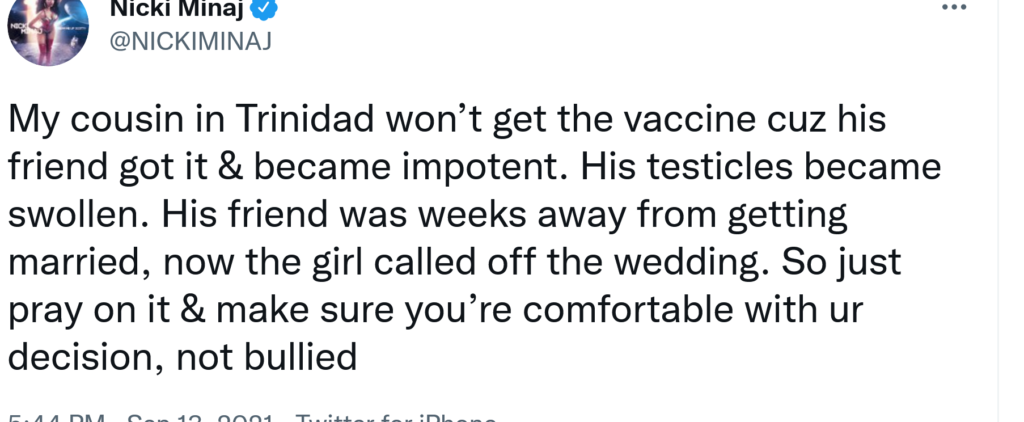Click the tweet timestamp at the bottom
This screenshot has height=422, width=1024.
tap(57, 417)
